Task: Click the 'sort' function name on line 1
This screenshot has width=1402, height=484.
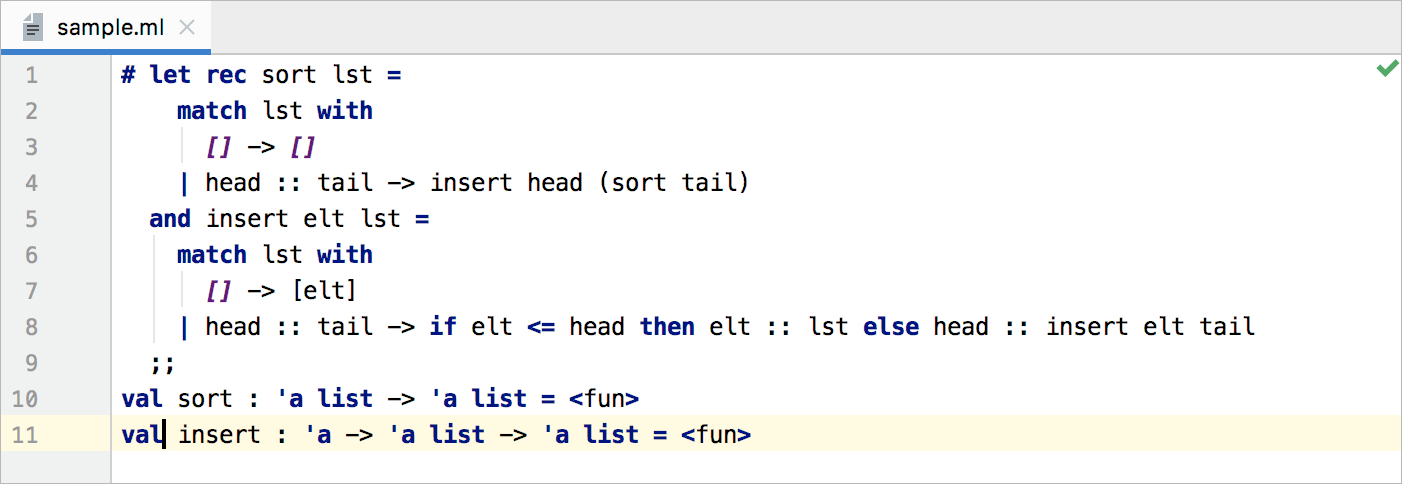Action: (288, 75)
